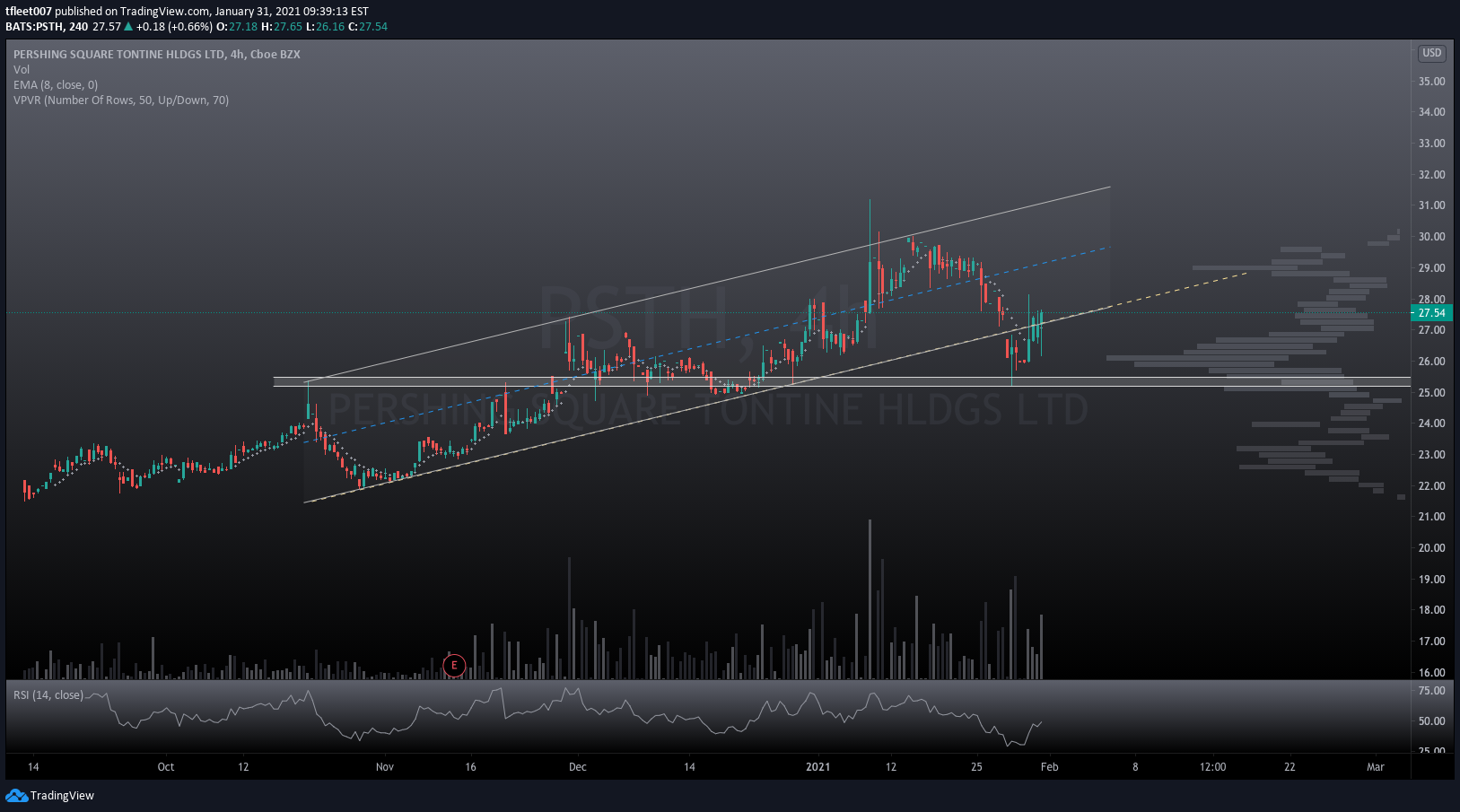Select the RSI (14, close) indicator label

48,695
